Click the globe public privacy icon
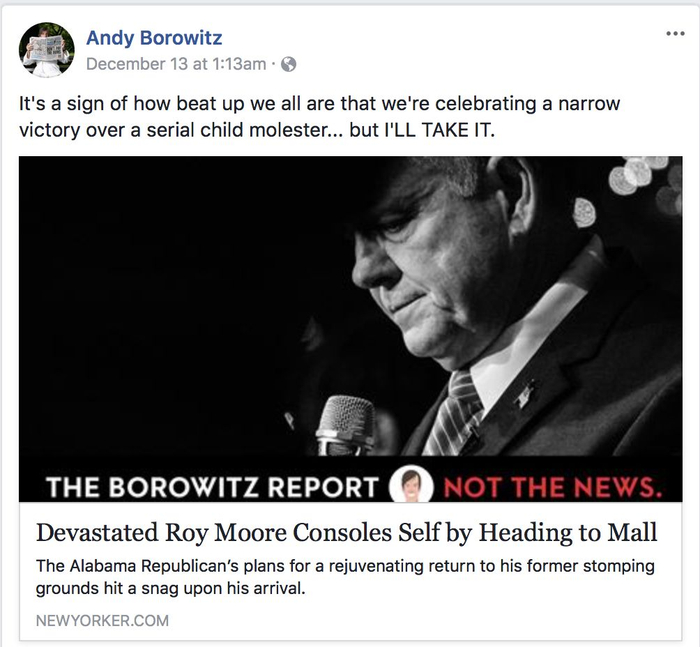 (289, 64)
